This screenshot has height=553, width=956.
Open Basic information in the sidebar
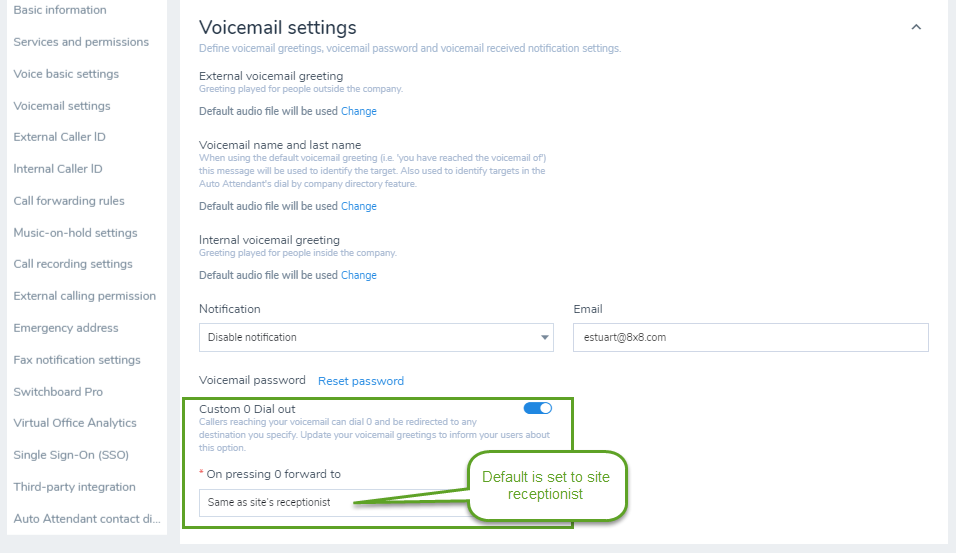coord(60,10)
